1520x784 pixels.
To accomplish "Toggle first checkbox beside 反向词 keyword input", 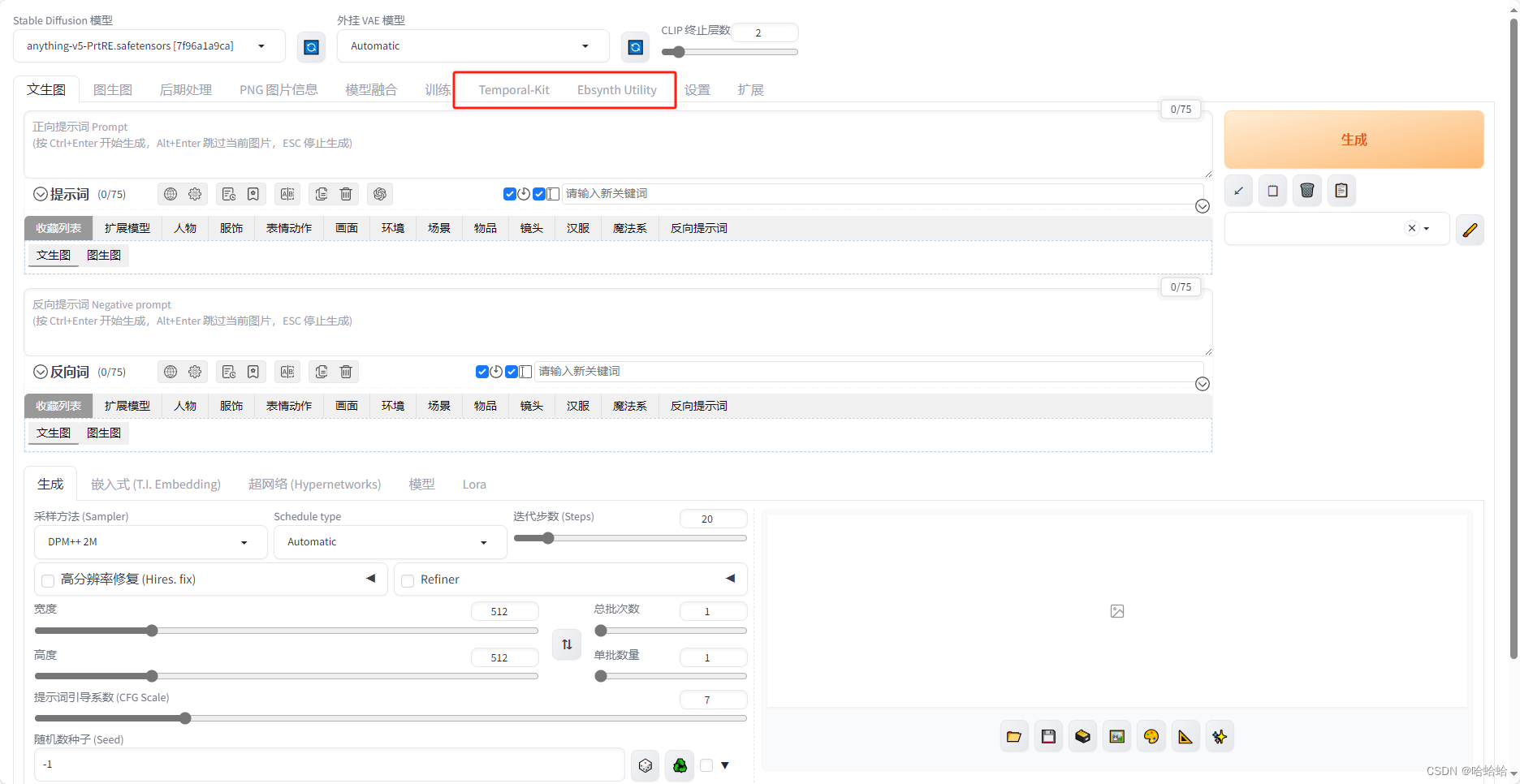I will 482,372.
